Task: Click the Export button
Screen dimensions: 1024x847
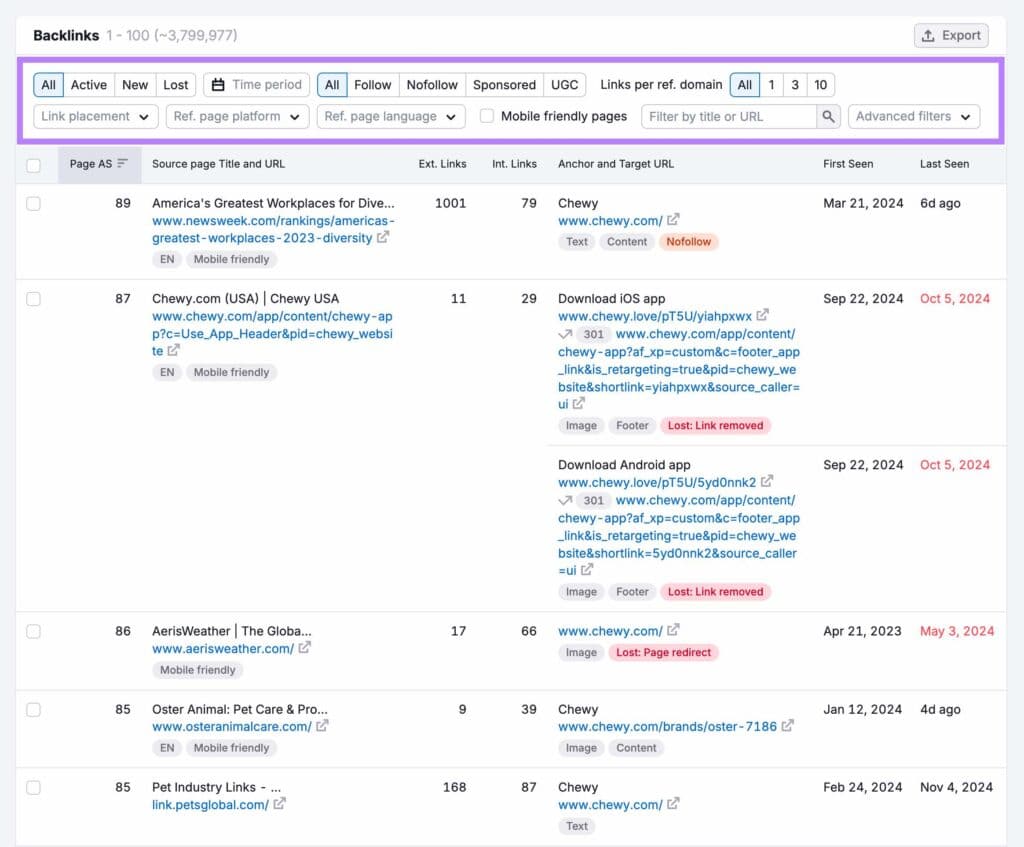Action: pos(950,35)
